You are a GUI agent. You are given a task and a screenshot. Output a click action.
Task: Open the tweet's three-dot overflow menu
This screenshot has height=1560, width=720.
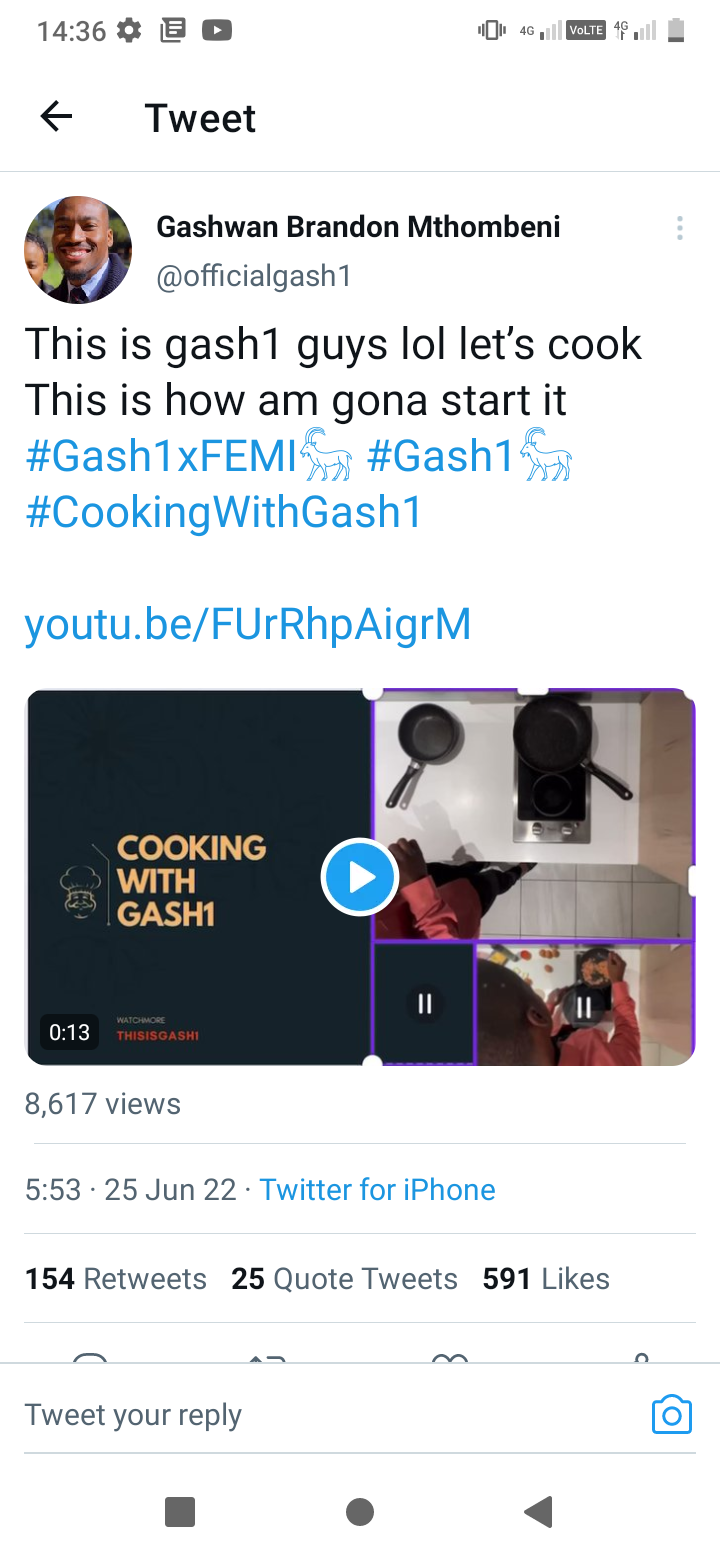click(x=680, y=228)
